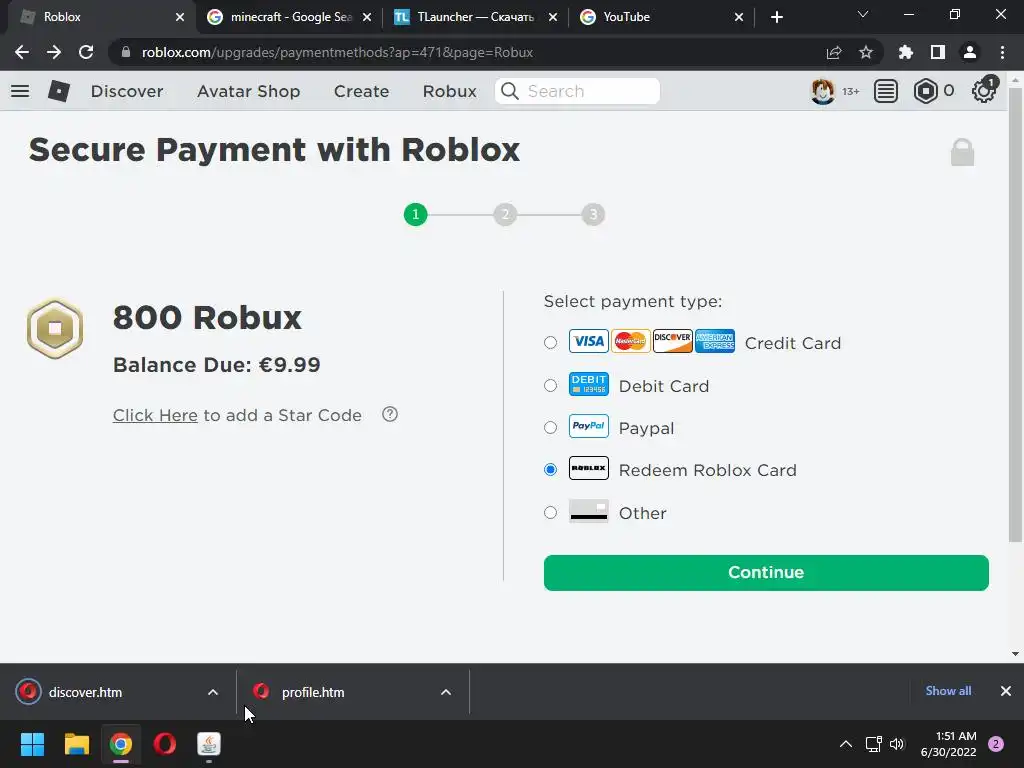Close the YouTube tab

click(x=739, y=17)
